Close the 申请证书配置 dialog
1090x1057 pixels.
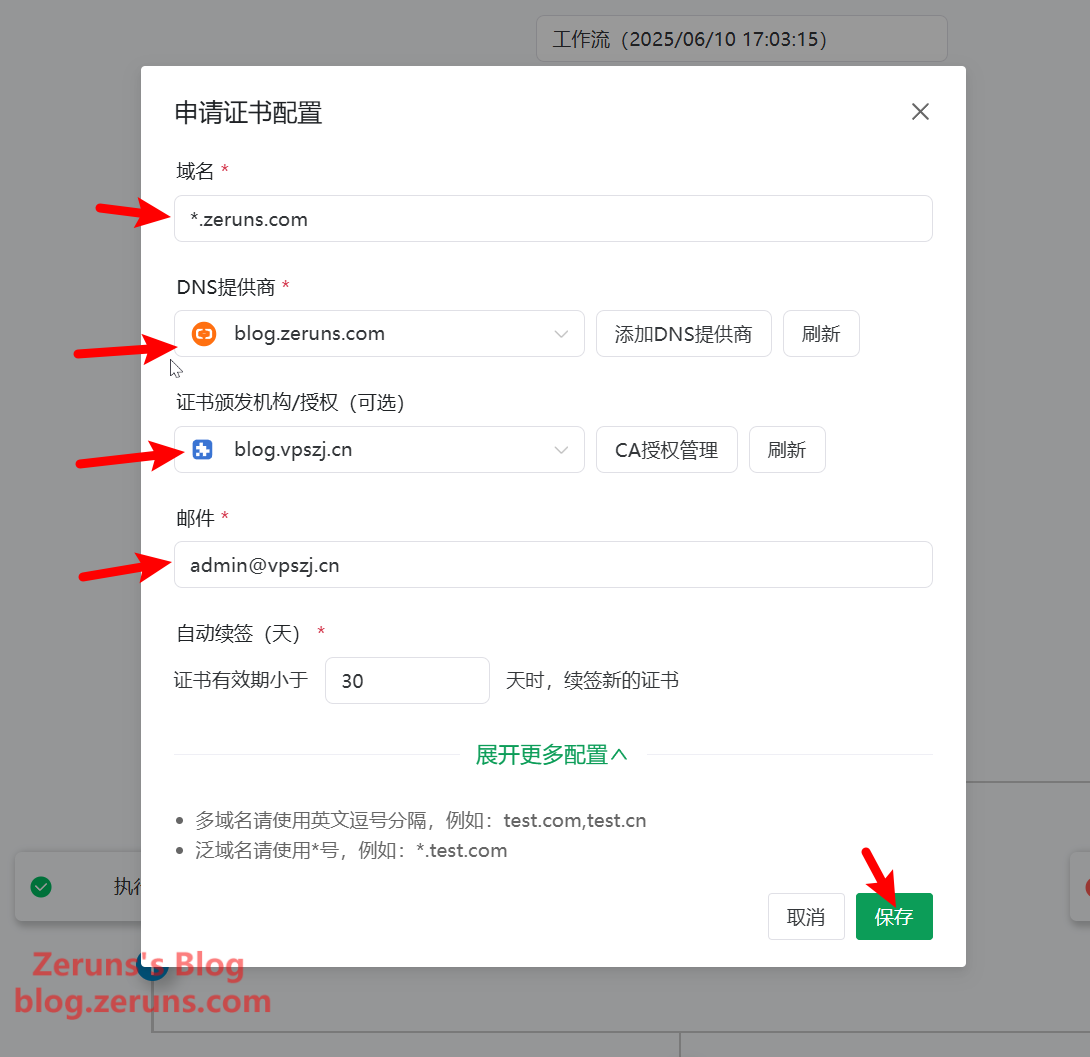pos(920,112)
